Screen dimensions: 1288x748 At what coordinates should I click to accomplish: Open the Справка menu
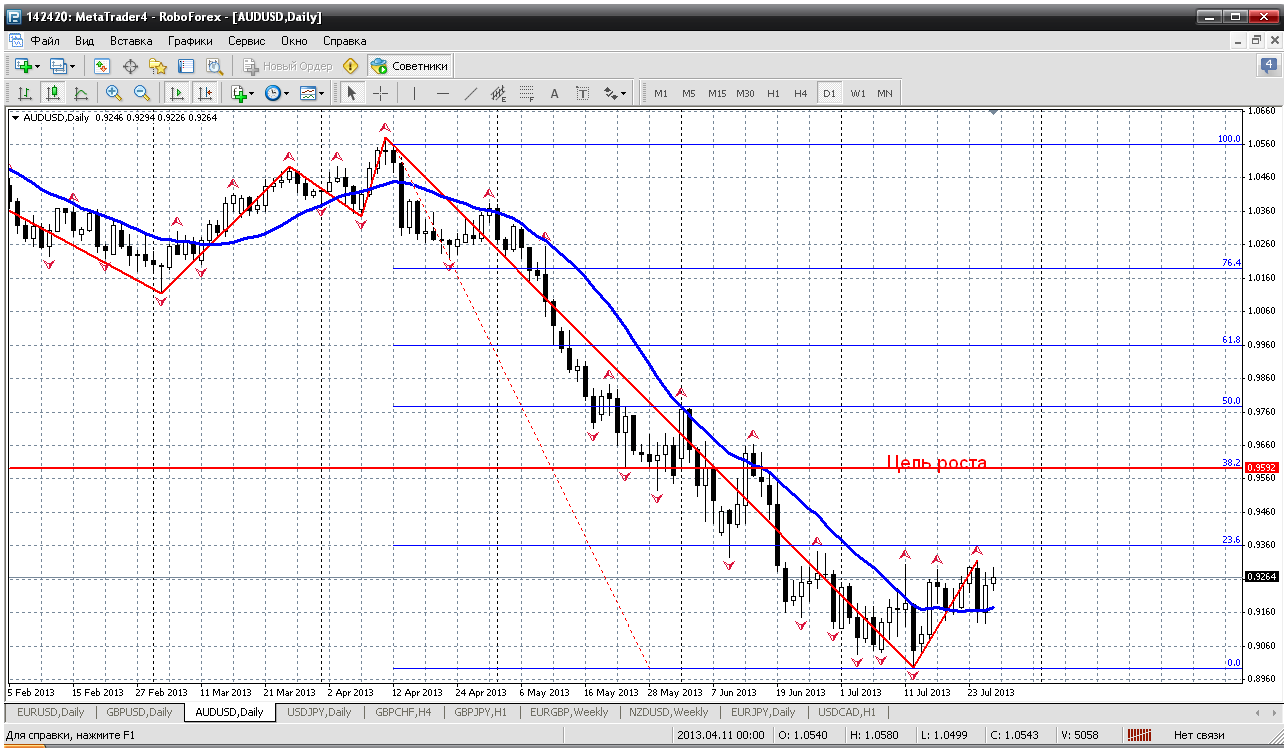[x=345, y=41]
